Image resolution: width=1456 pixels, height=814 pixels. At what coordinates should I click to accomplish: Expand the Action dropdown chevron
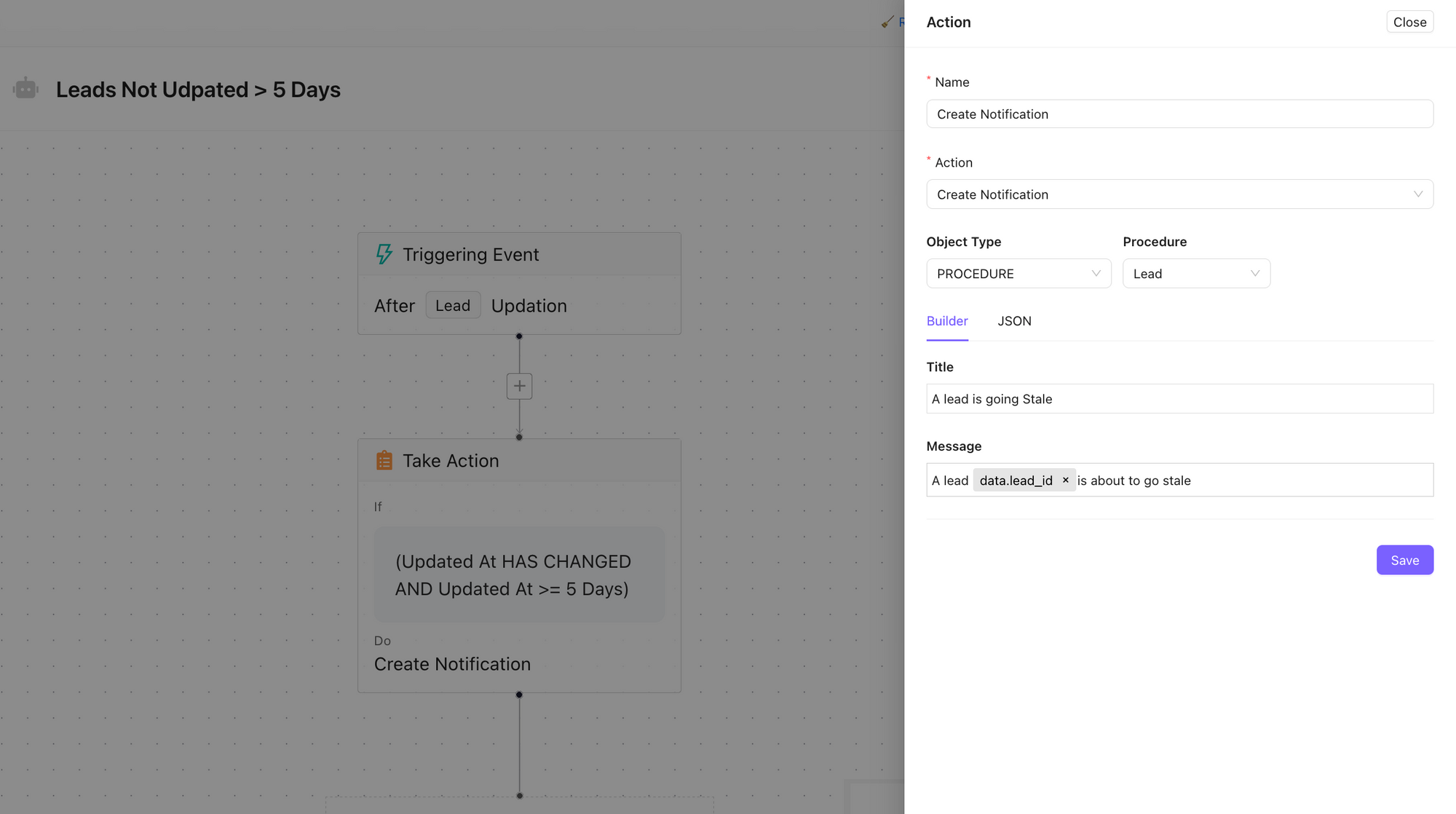click(x=1417, y=194)
